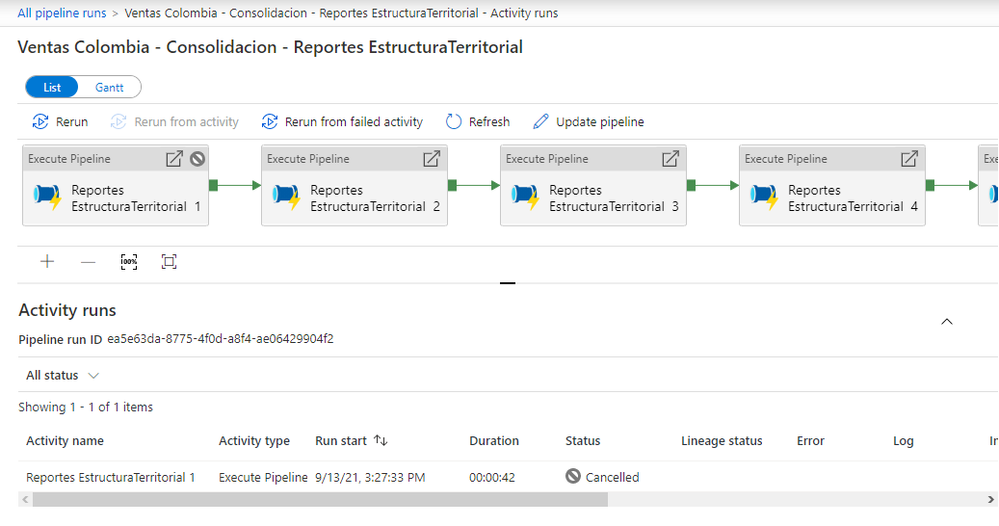Open pipeline link on Reportes EstructuraTerritorial 3

point(671,159)
